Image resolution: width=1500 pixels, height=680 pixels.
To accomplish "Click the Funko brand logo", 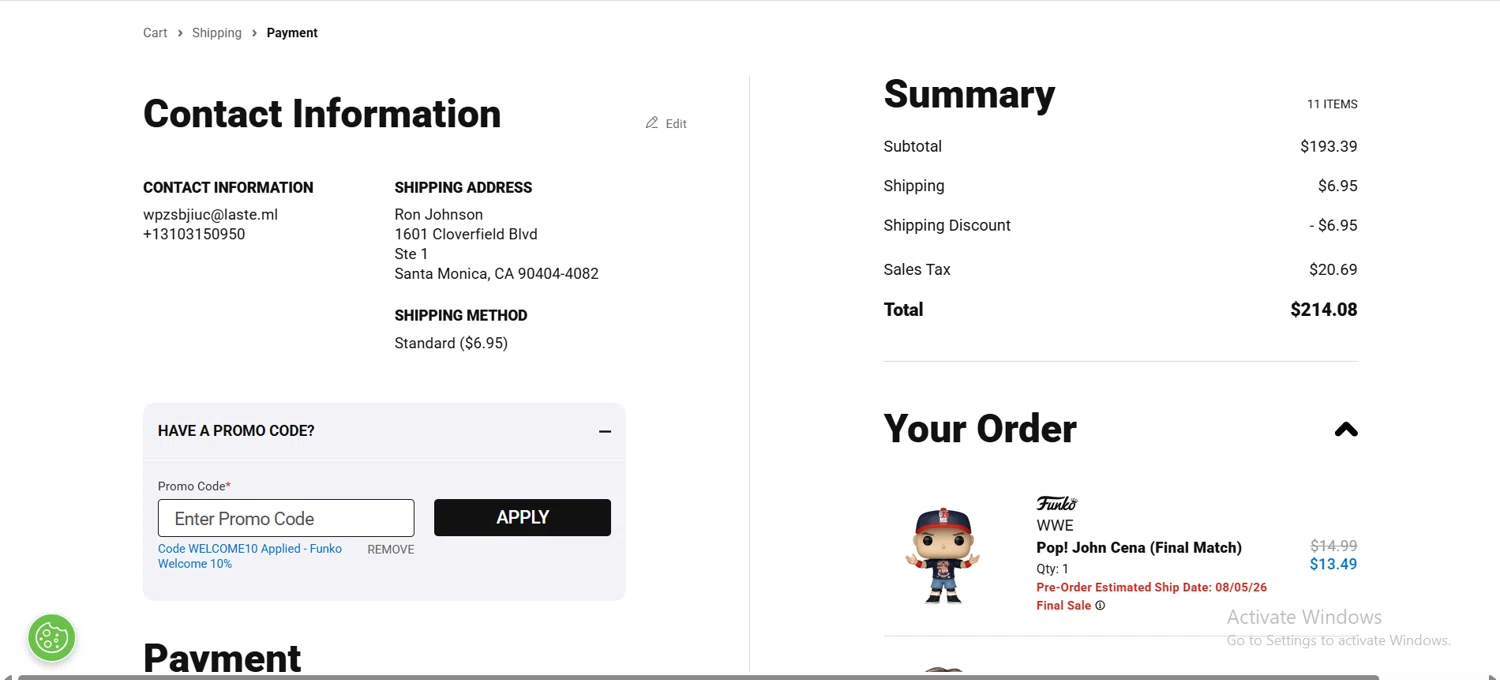I will [x=1056, y=503].
